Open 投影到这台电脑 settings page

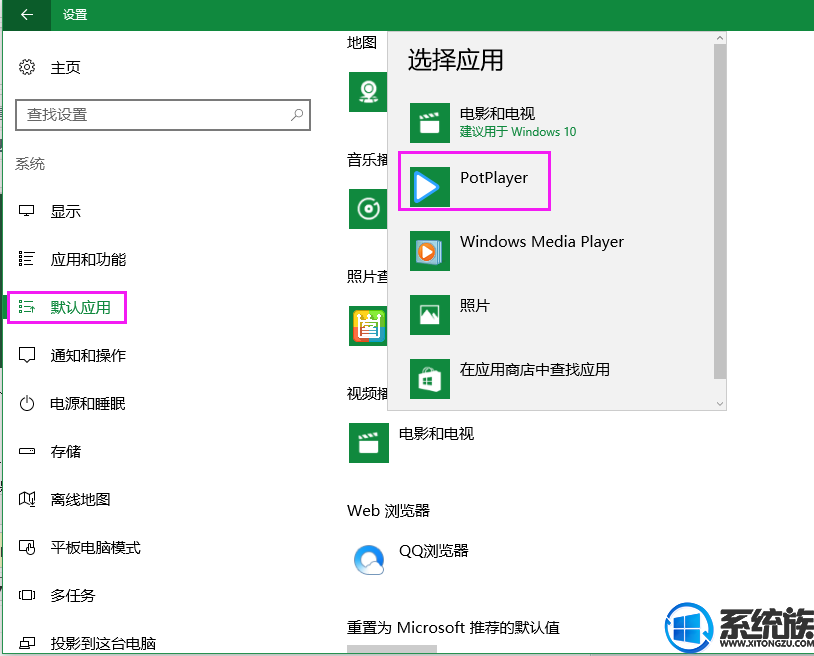[103, 644]
